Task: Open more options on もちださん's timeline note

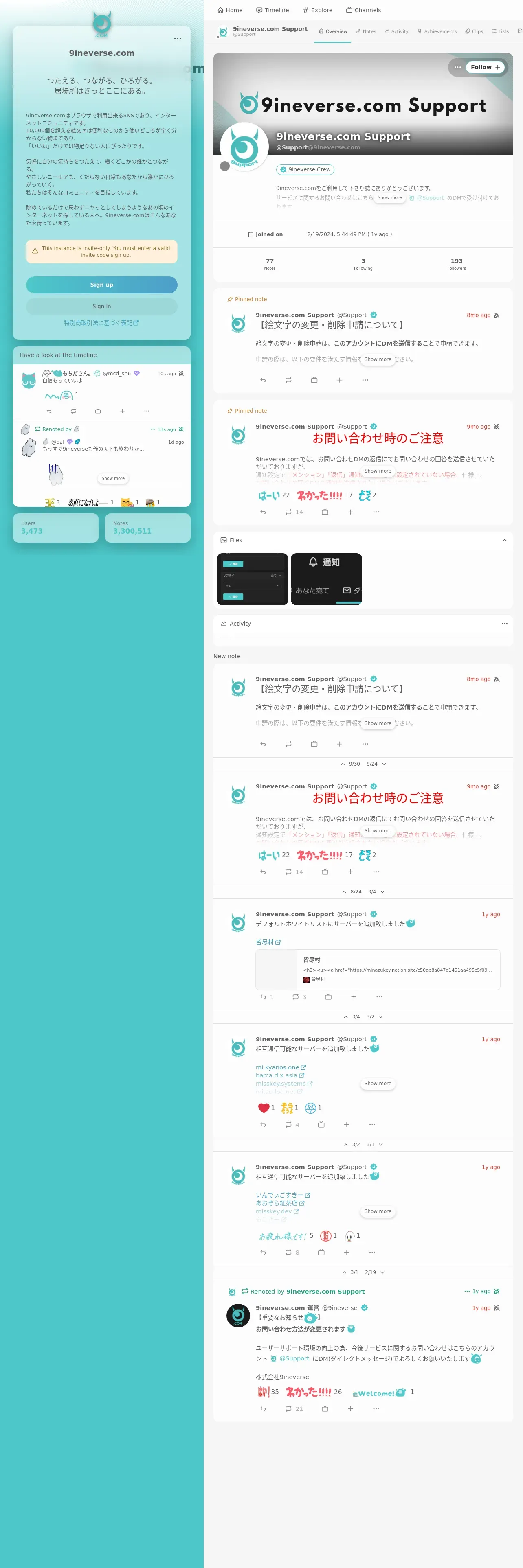Action: pyautogui.click(x=147, y=411)
